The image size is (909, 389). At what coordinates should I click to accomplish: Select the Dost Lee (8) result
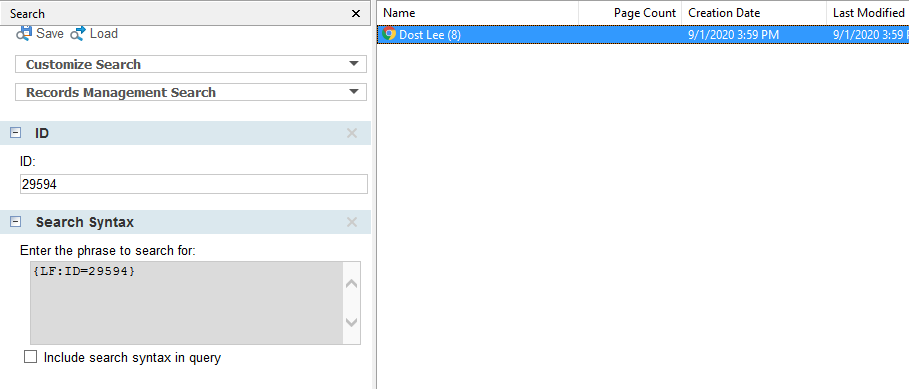point(643,35)
